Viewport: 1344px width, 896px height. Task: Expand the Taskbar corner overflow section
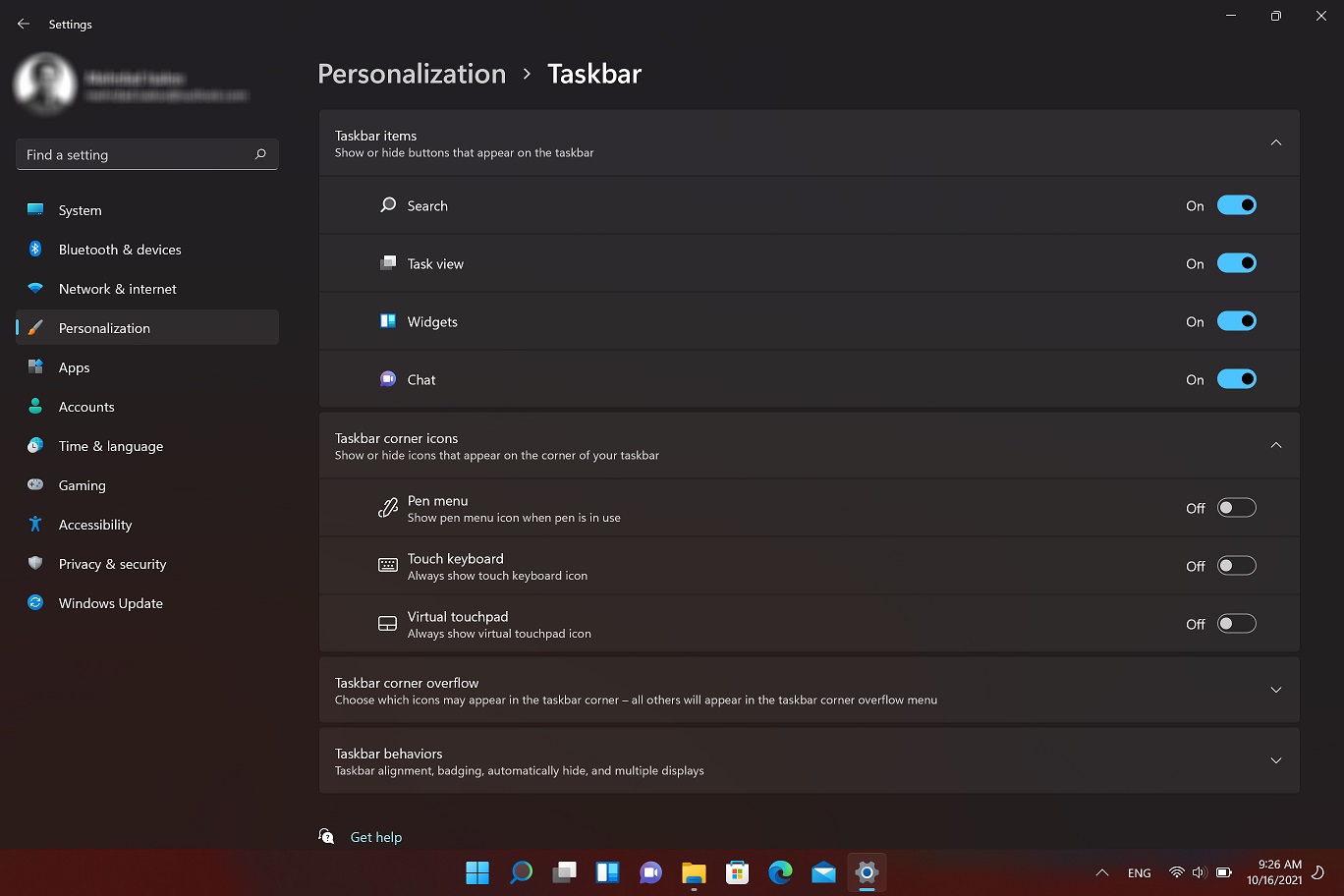click(1275, 690)
